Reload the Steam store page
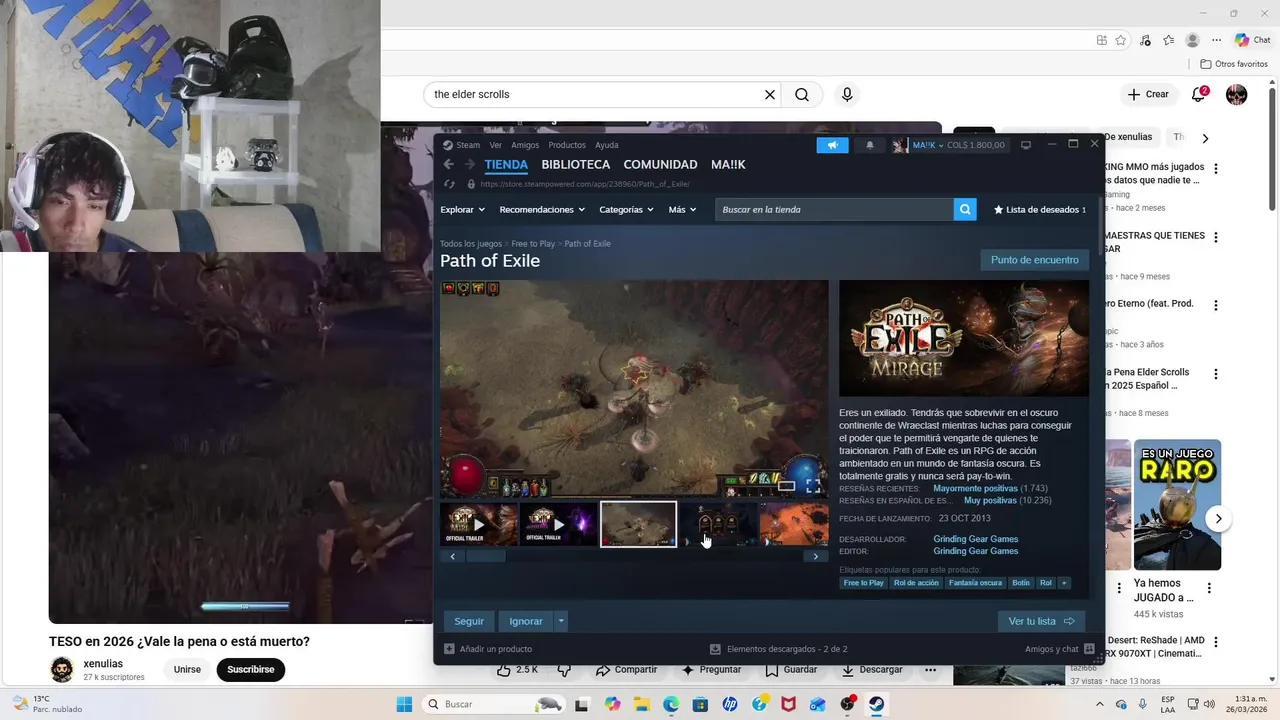Viewport: 1280px width, 720px height. 449,184
